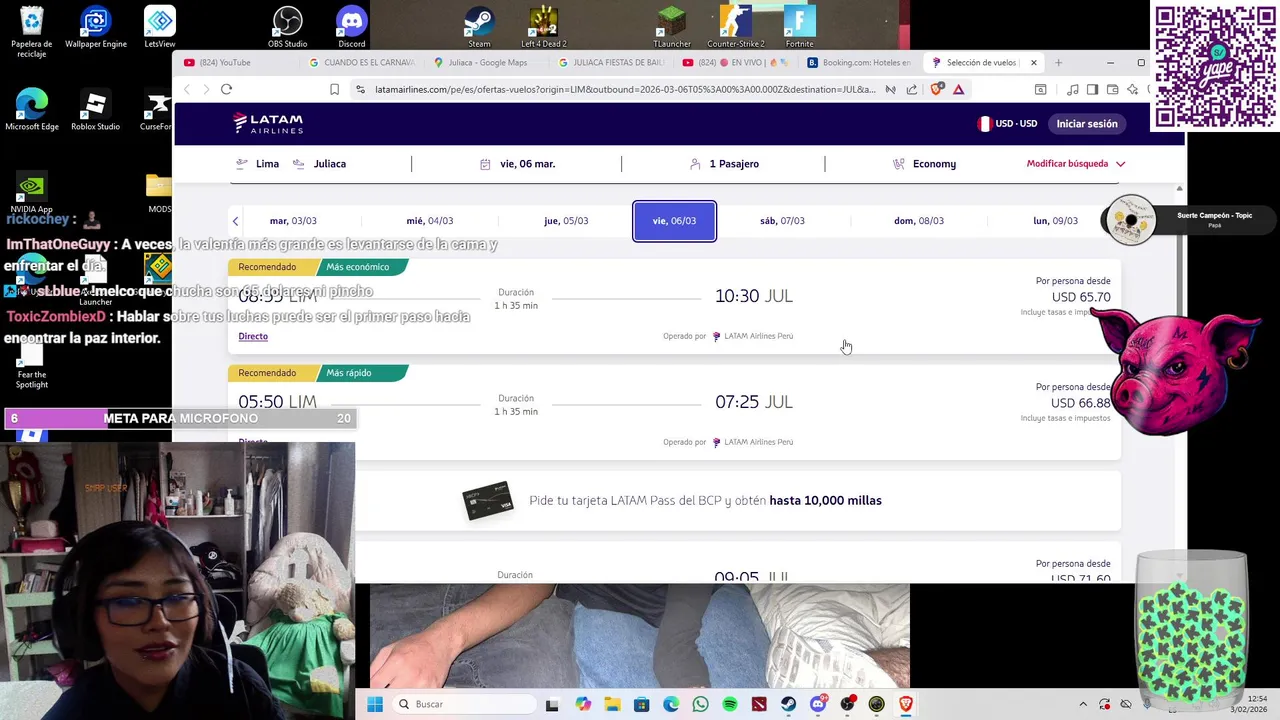
Task: Switch to CUANDO ES EL CARNAVAL tab
Action: pos(361,62)
